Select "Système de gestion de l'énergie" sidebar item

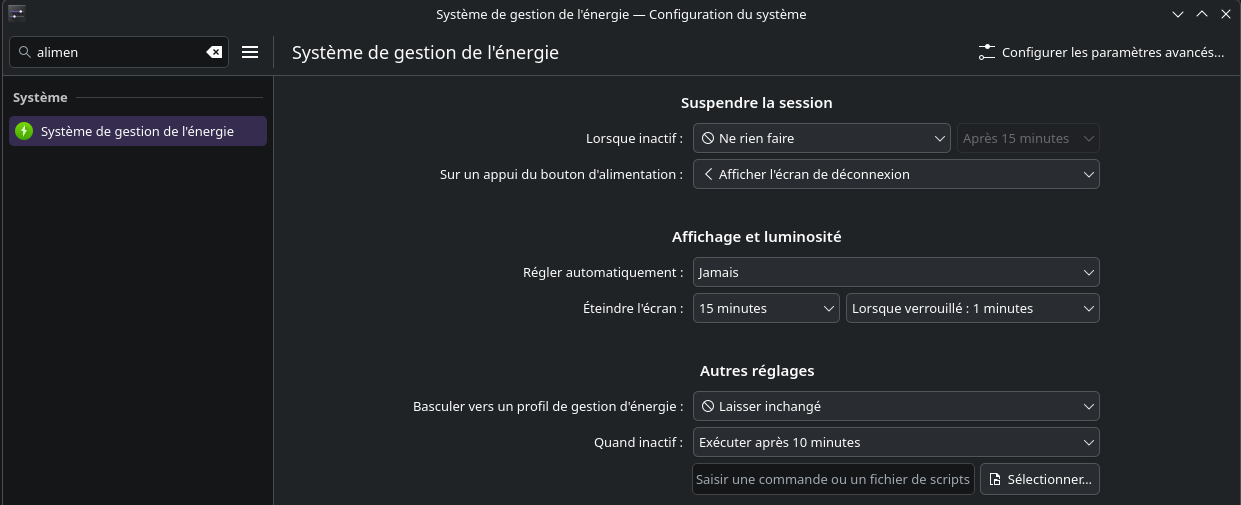tap(138, 131)
